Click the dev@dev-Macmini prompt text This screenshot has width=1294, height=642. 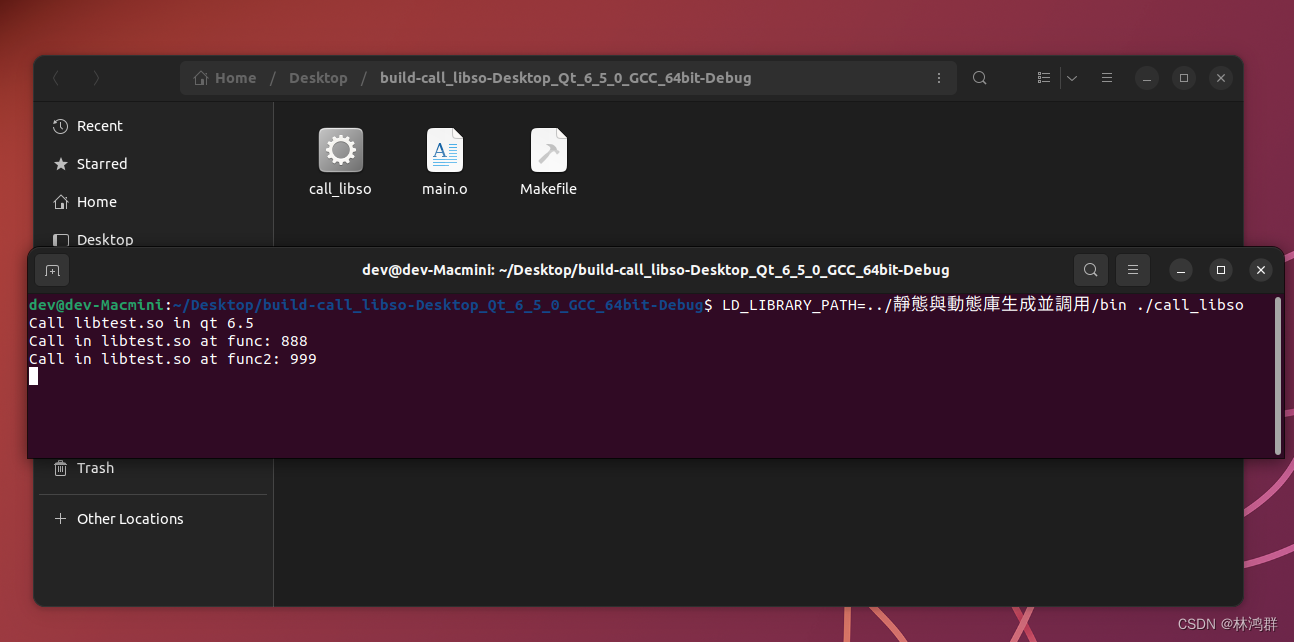pos(96,305)
